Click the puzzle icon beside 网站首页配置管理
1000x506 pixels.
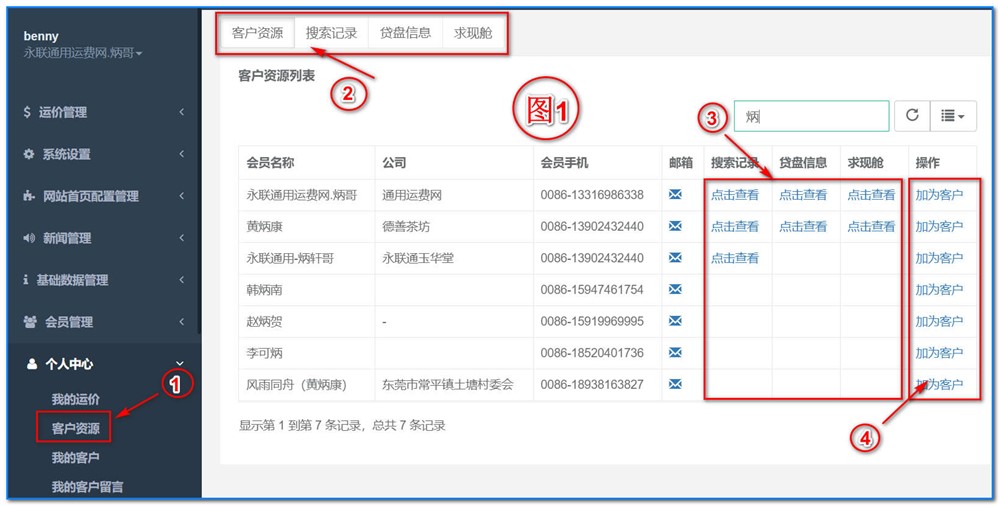tap(29, 197)
